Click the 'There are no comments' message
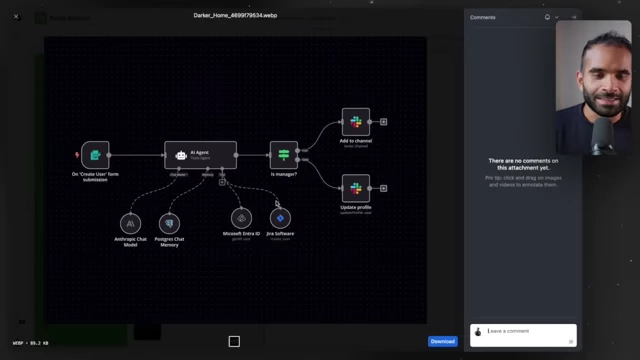The image size is (640, 360). coord(523,164)
